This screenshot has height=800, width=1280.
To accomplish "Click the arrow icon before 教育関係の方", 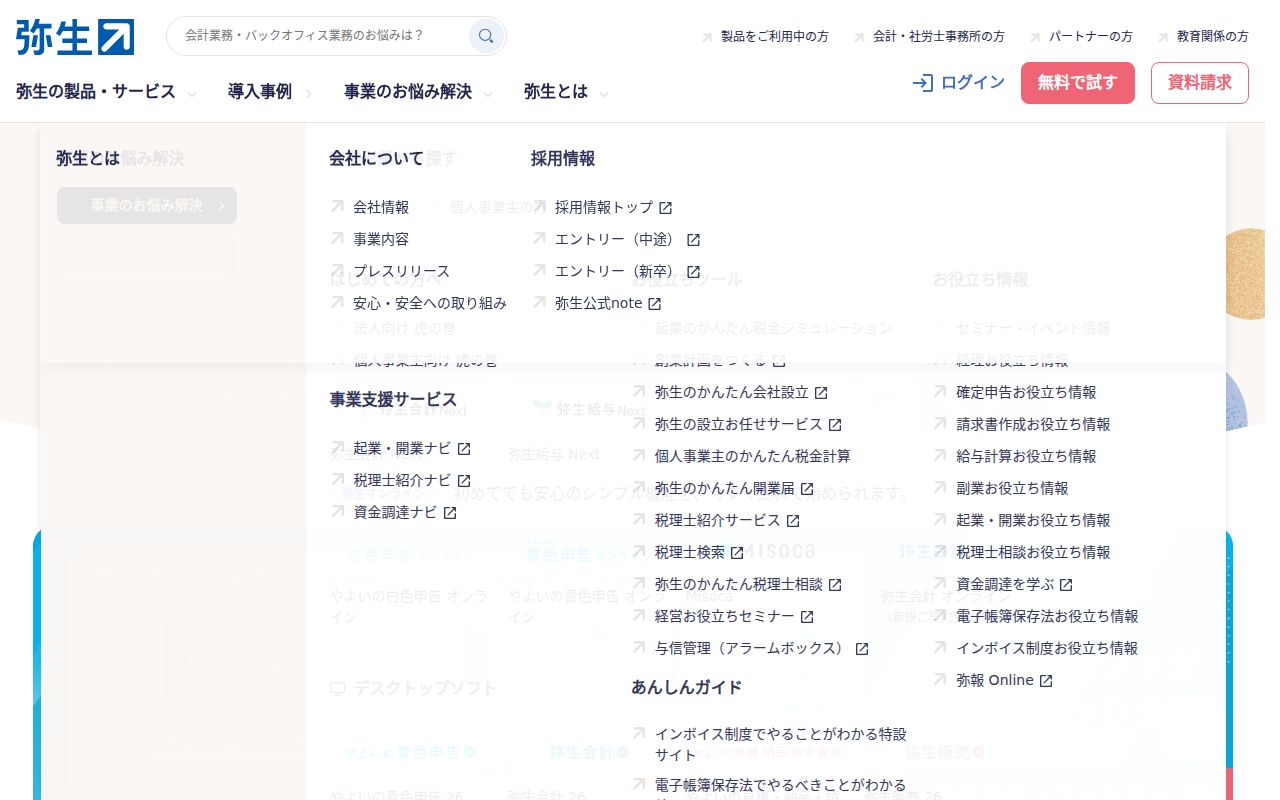I will tap(1163, 37).
